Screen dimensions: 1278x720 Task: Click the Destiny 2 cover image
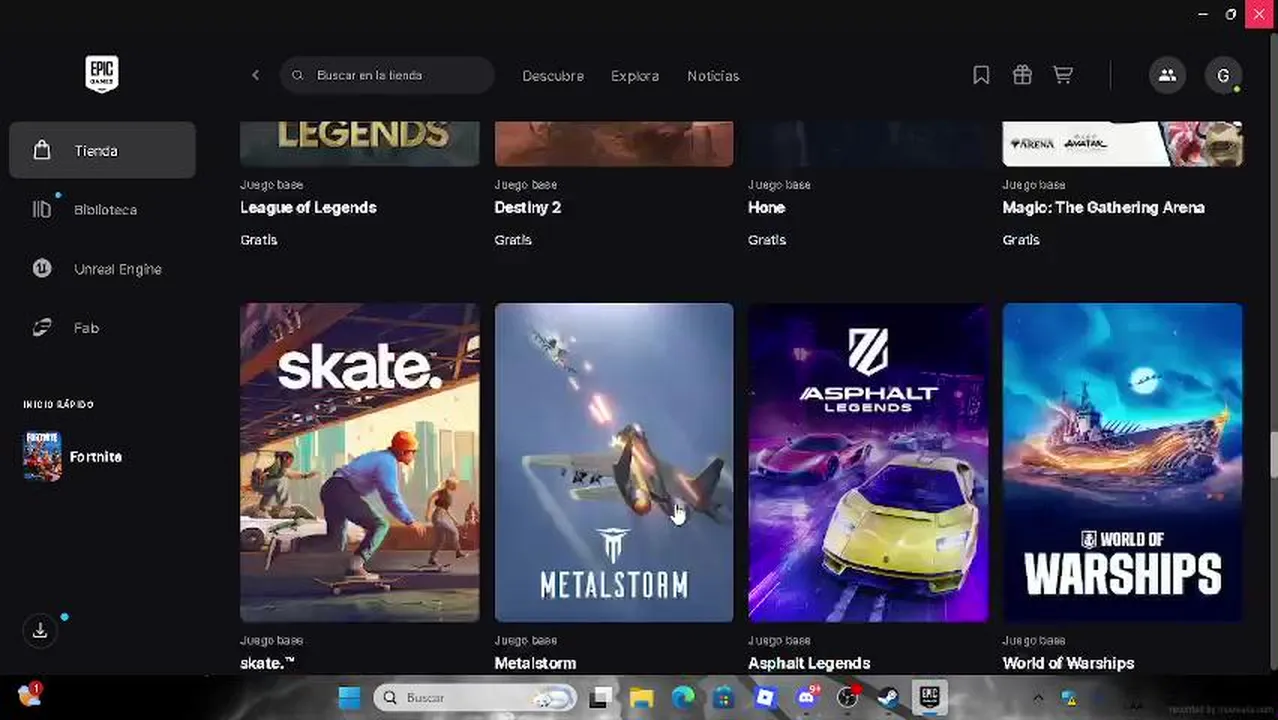614,143
